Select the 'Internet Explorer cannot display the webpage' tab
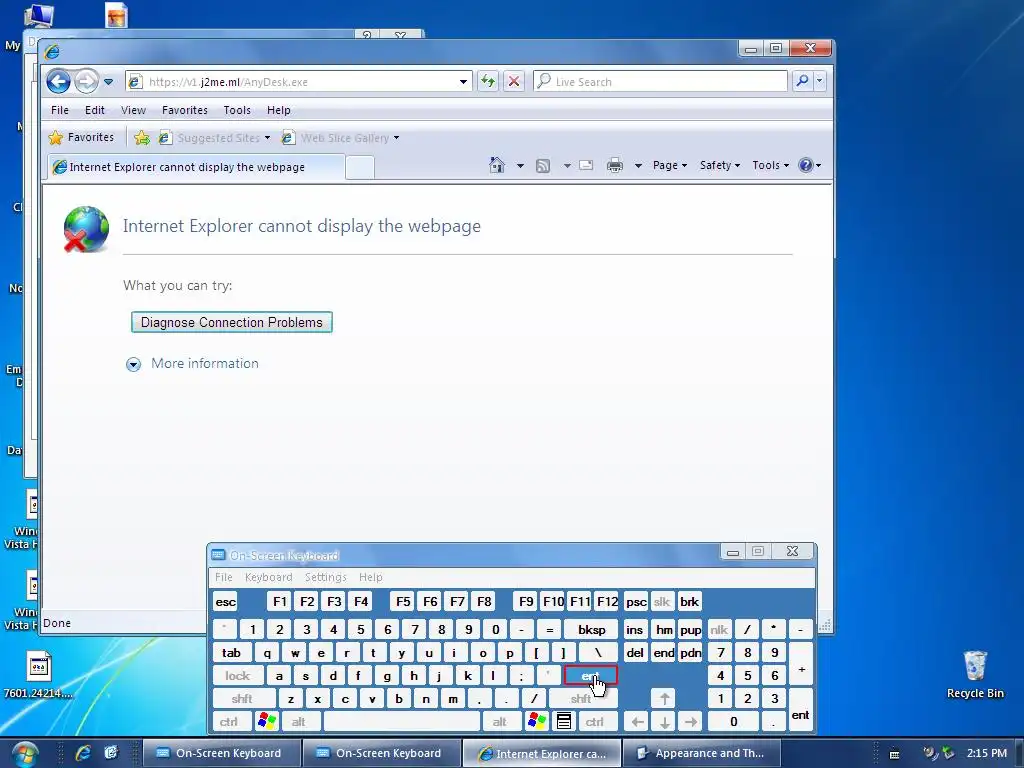 click(196, 167)
